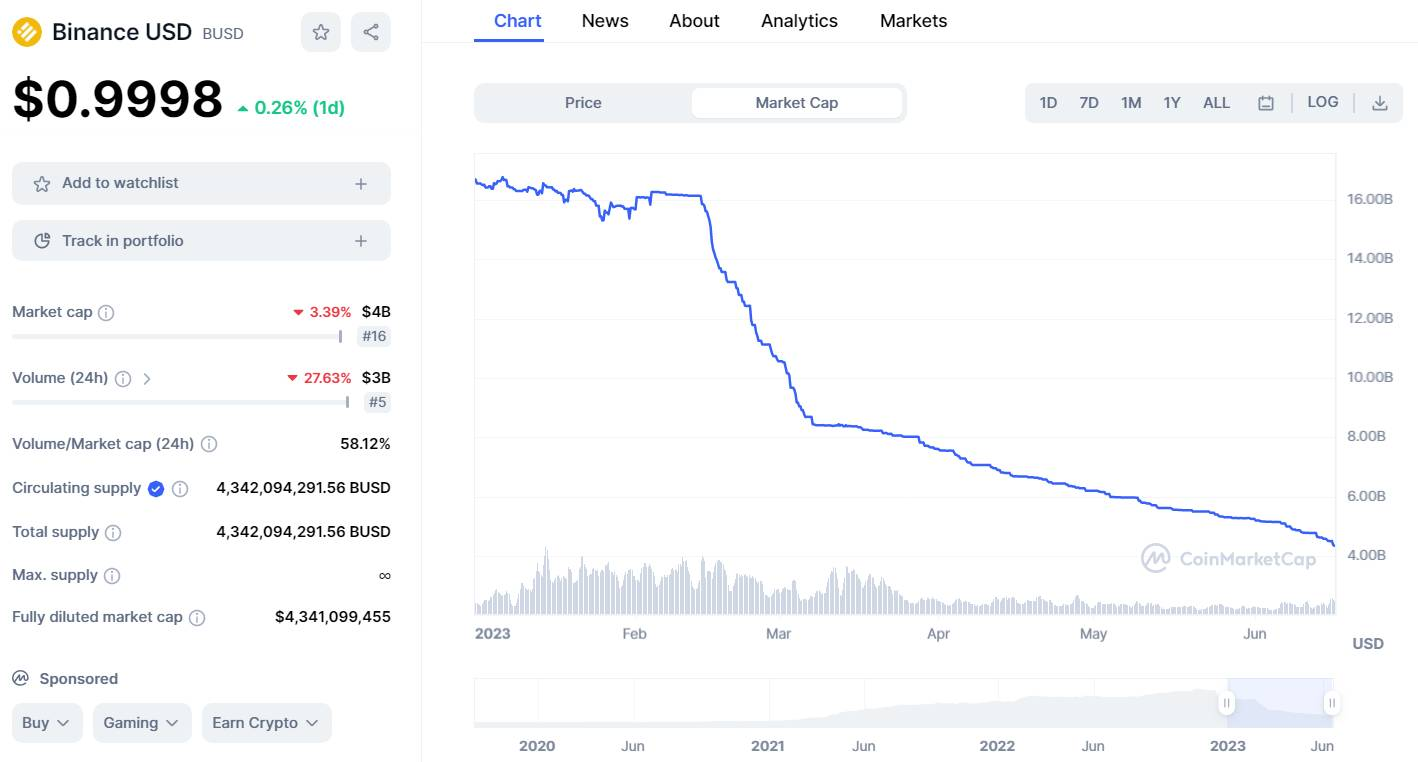Select the 1D time range
Viewport: 1418px width, 762px height.
pyautogui.click(x=1048, y=103)
